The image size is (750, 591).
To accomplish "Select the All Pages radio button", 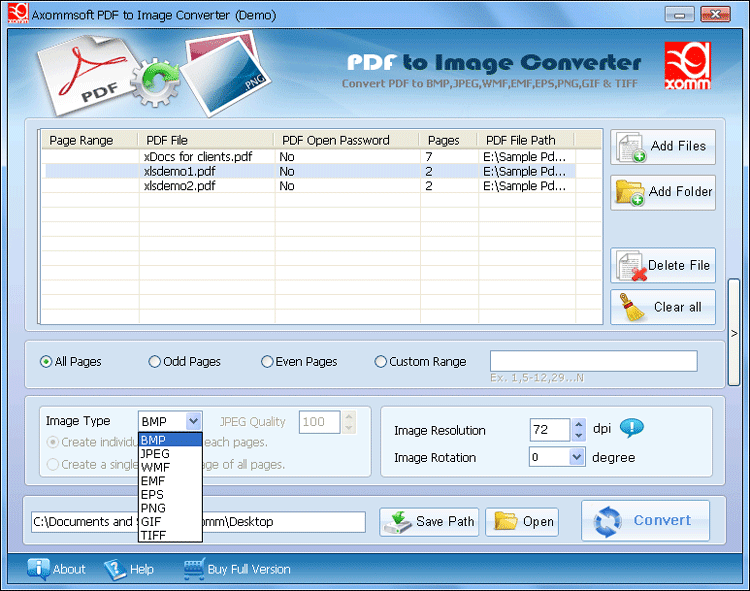I will coord(46,361).
